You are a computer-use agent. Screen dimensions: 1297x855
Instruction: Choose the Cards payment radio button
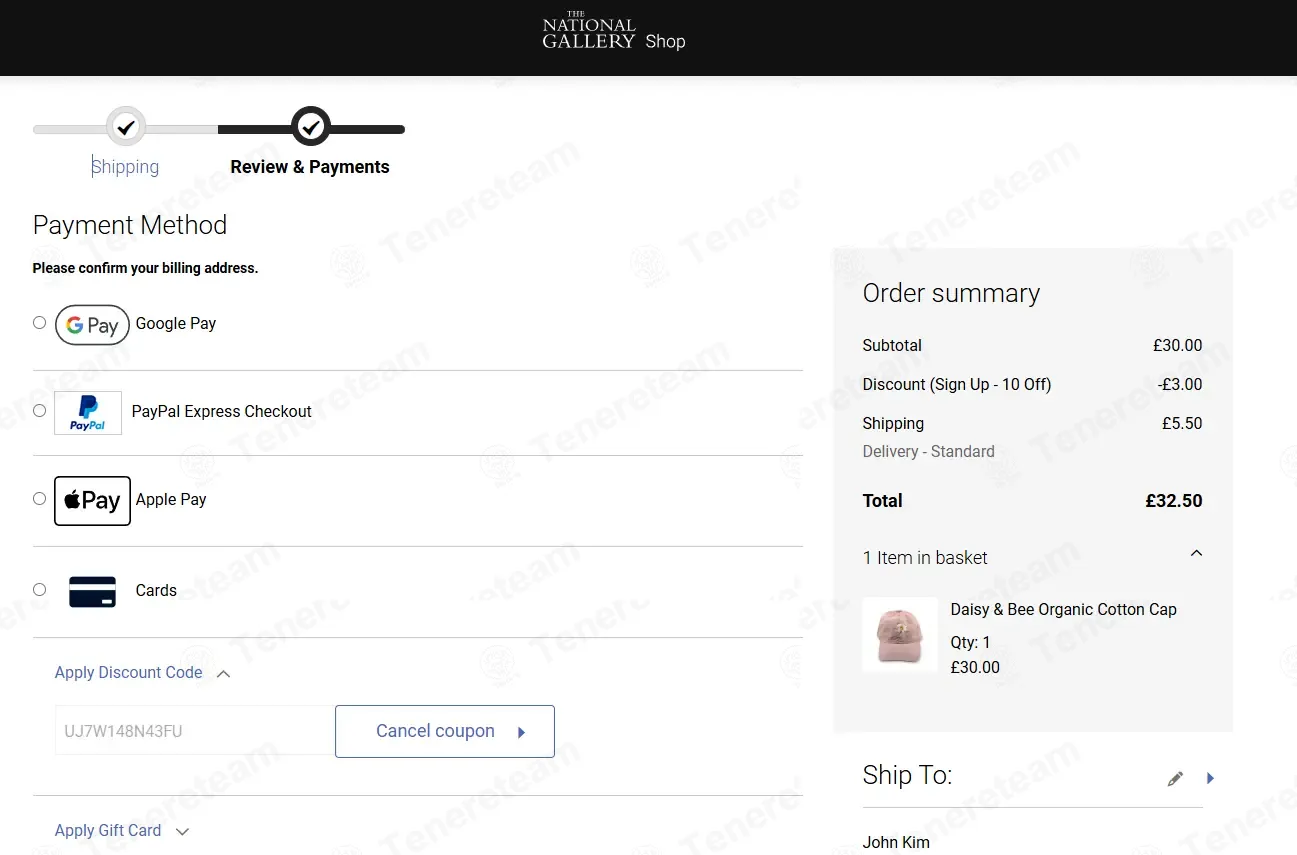tap(39, 589)
